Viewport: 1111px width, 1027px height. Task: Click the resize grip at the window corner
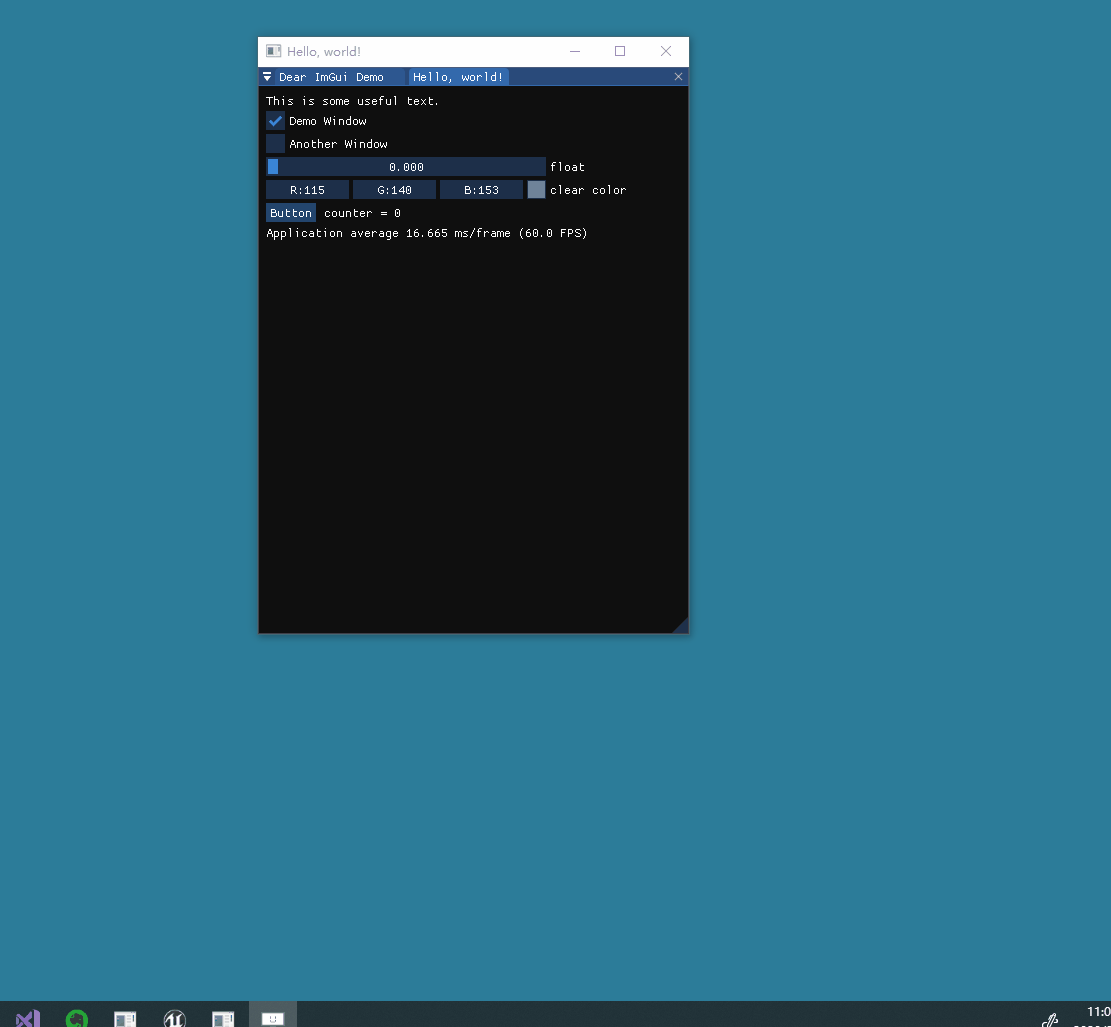point(681,626)
